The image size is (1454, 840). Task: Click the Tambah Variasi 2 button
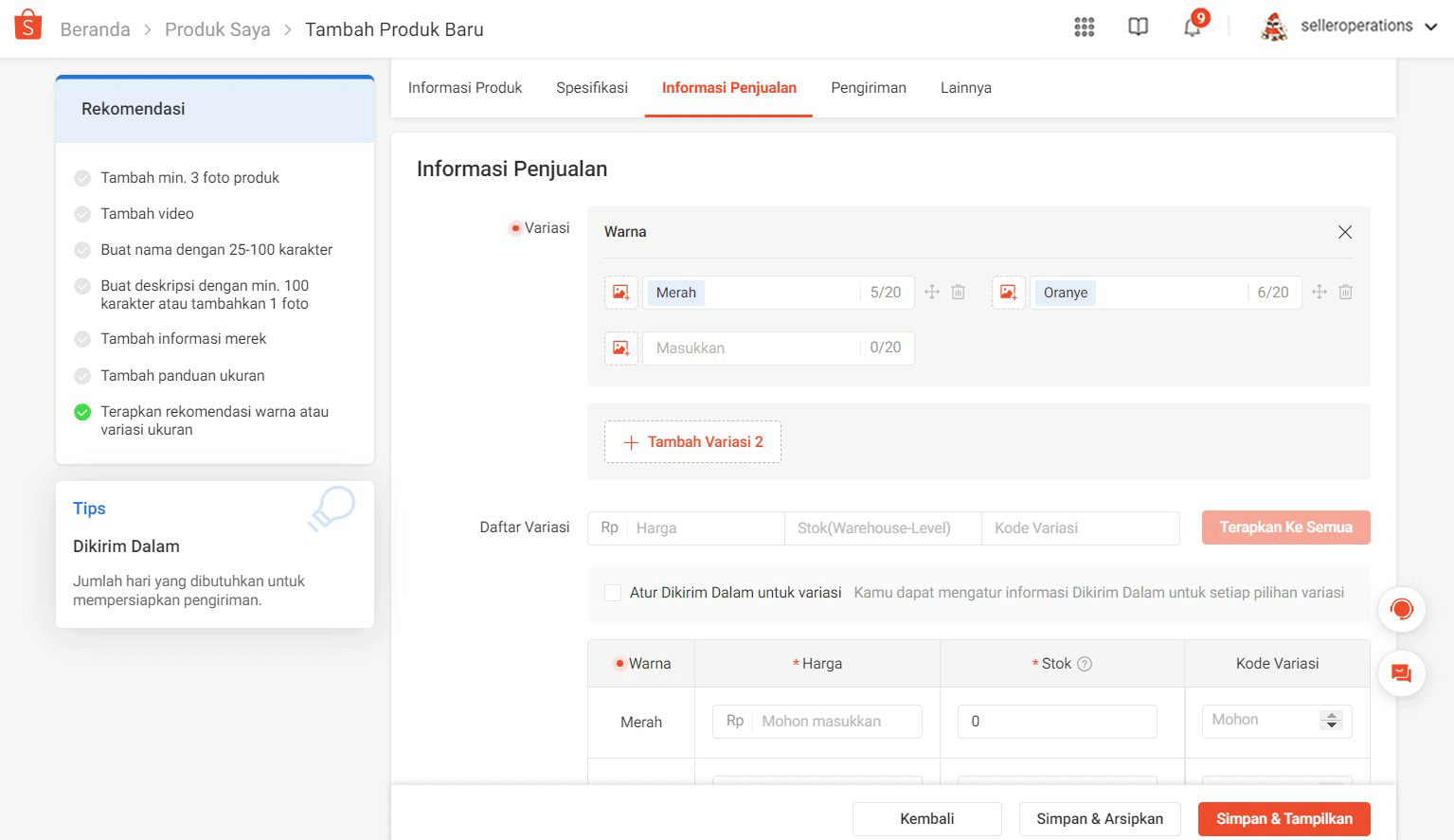(x=692, y=441)
